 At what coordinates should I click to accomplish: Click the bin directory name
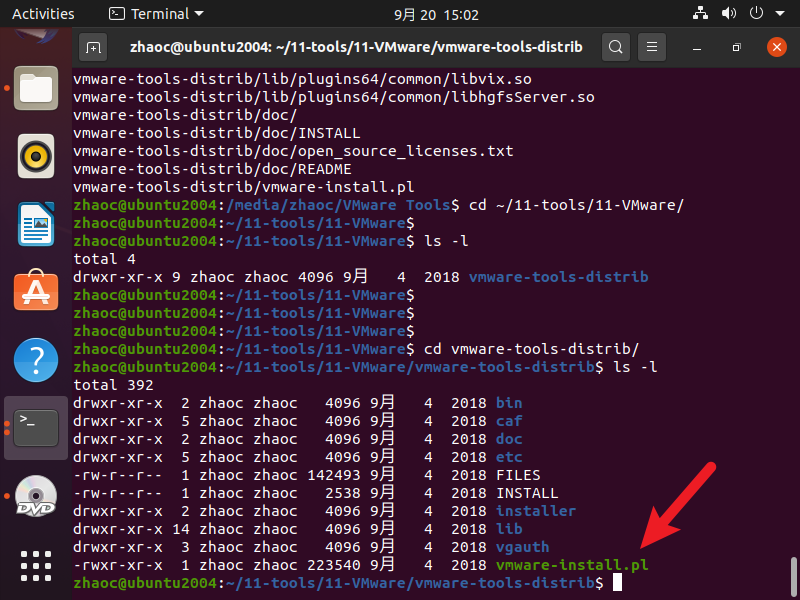point(509,403)
